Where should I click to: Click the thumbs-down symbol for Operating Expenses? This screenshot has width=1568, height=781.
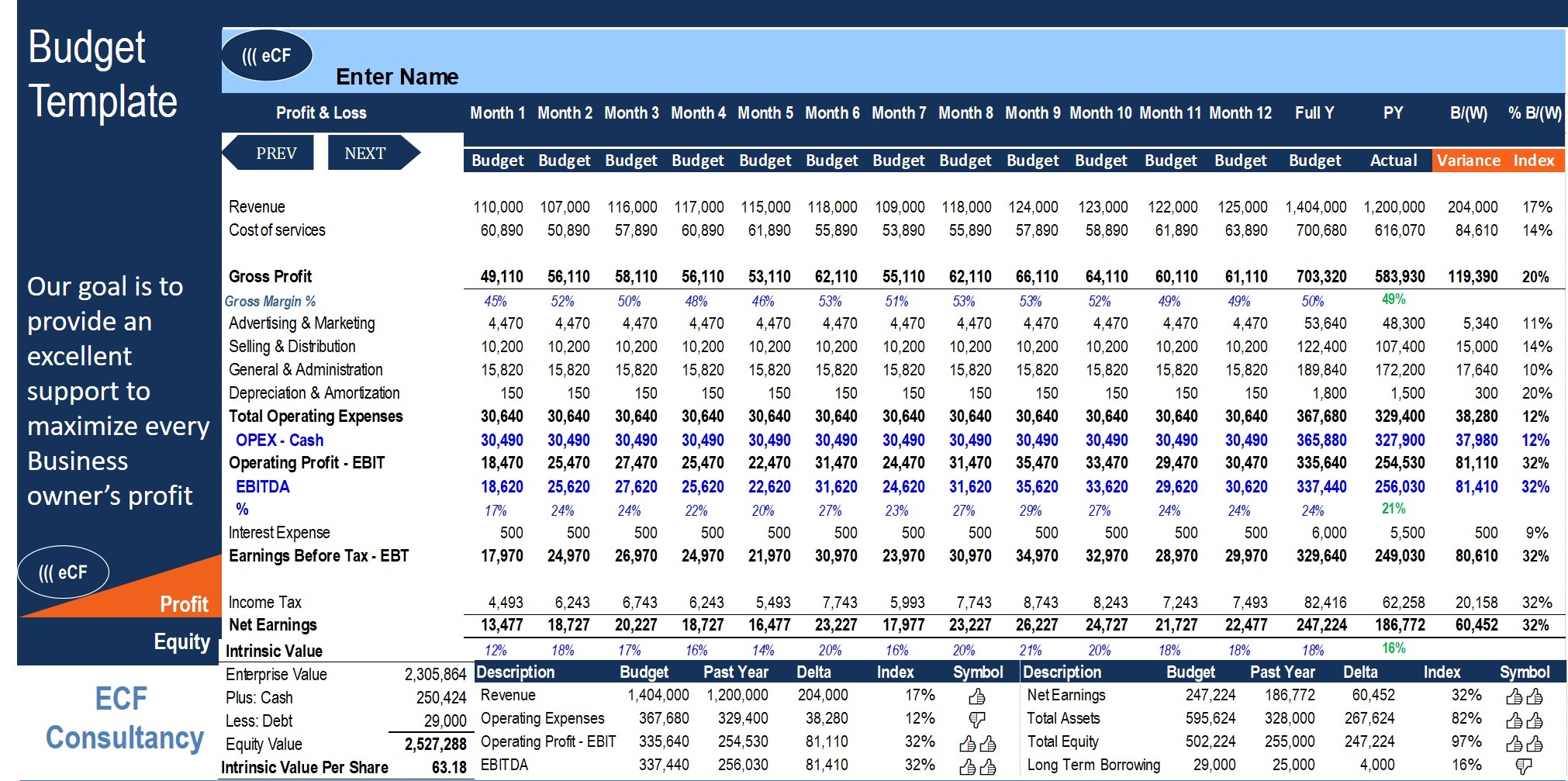point(977,719)
